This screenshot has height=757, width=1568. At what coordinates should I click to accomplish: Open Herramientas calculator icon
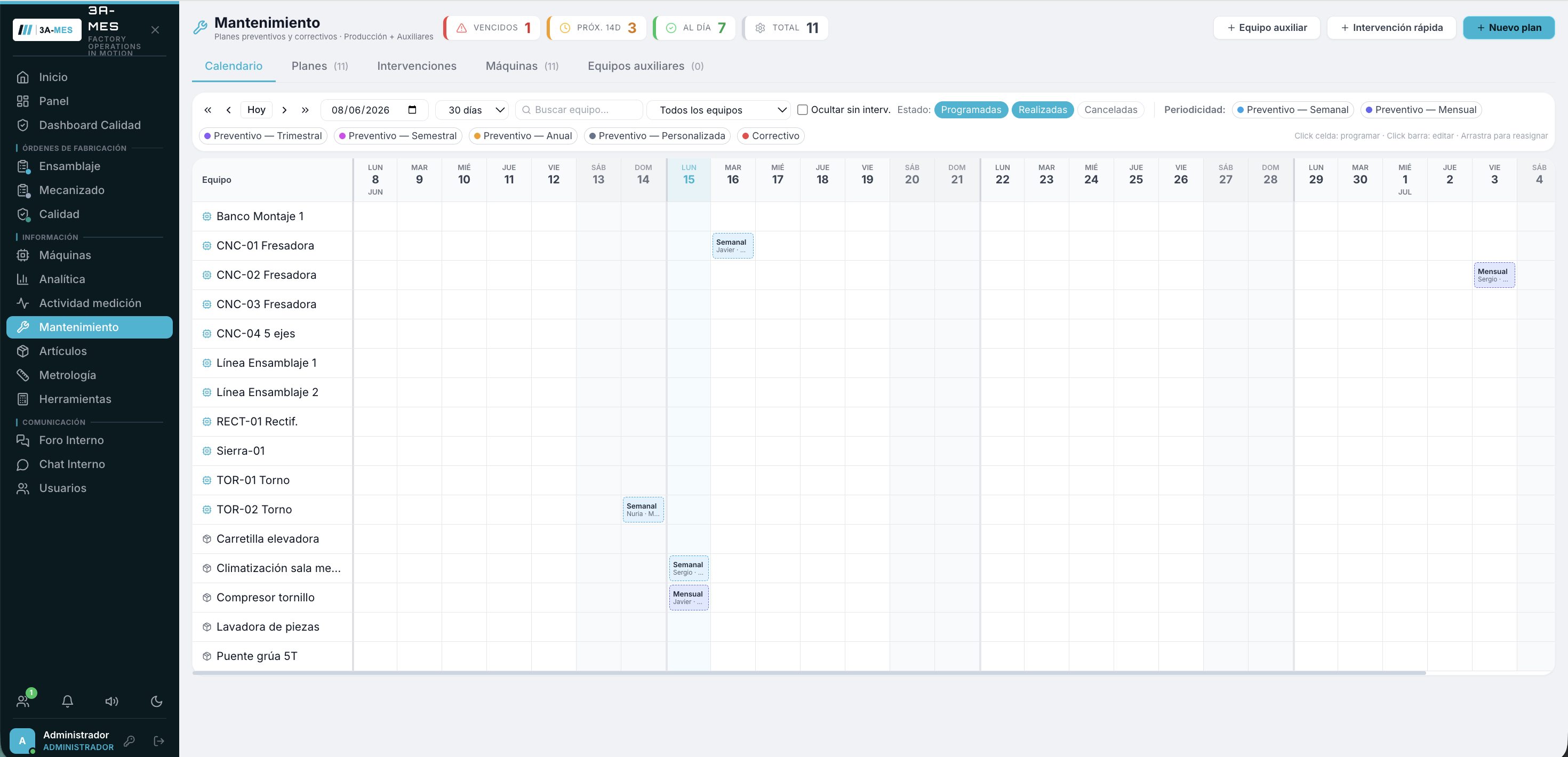22,399
